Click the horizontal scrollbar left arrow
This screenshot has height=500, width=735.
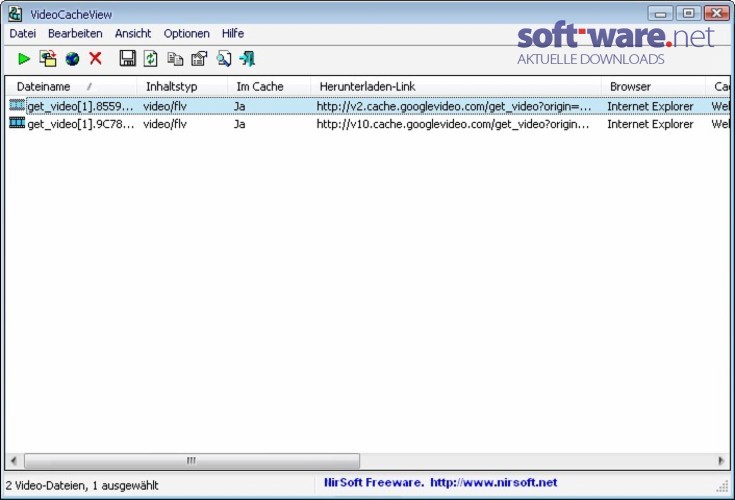pos(14,461)
